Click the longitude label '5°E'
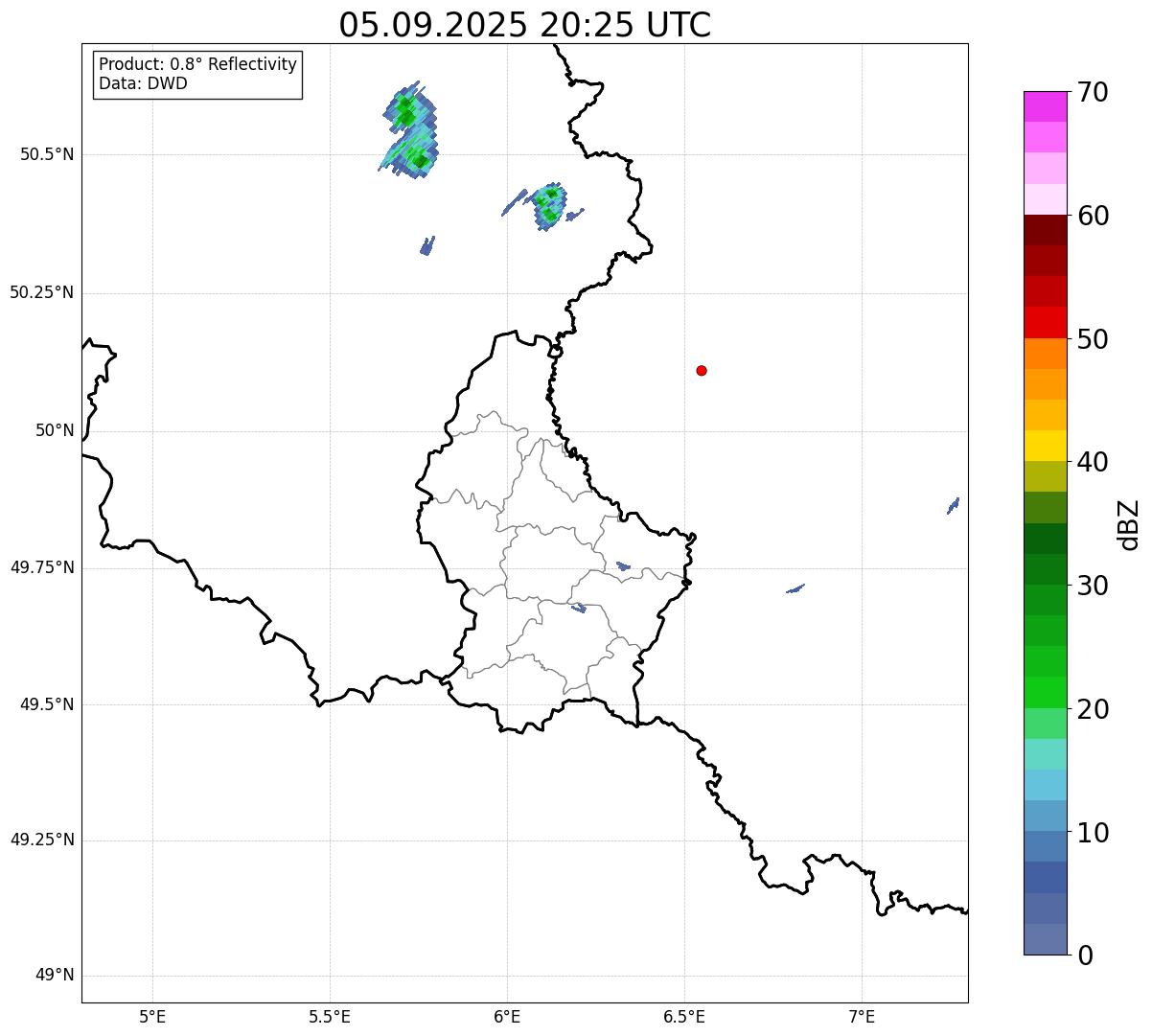The width and height of the screenshot is (1152, 1036). pyautogui.click(x=152, y=1017)
